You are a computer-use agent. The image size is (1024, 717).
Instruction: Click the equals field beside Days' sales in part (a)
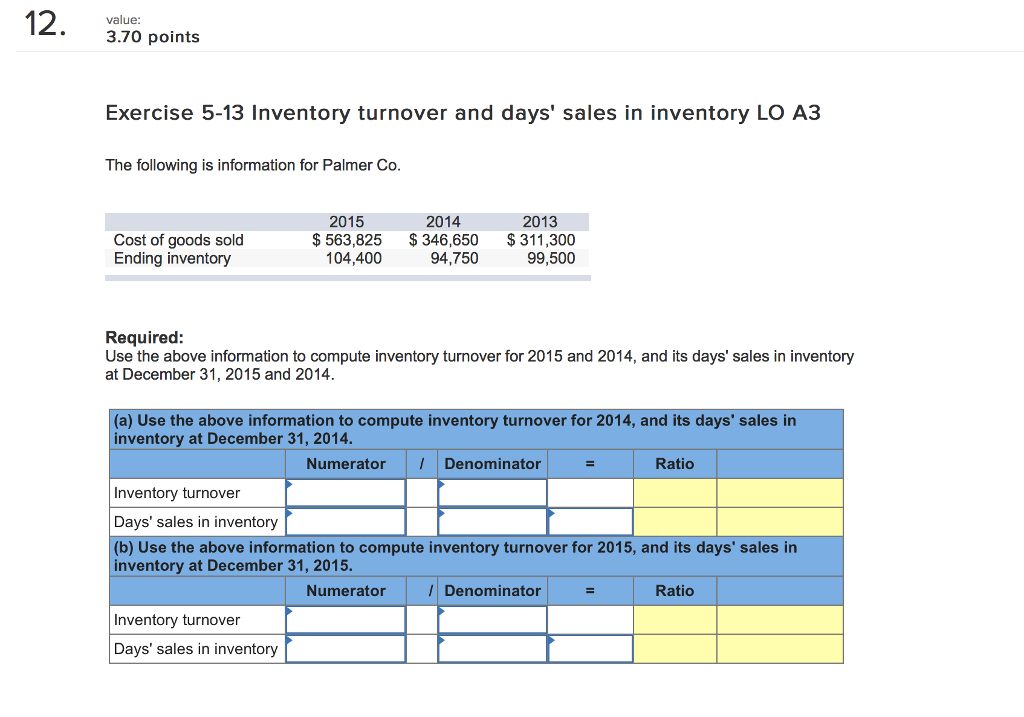[x=590, y=520]
